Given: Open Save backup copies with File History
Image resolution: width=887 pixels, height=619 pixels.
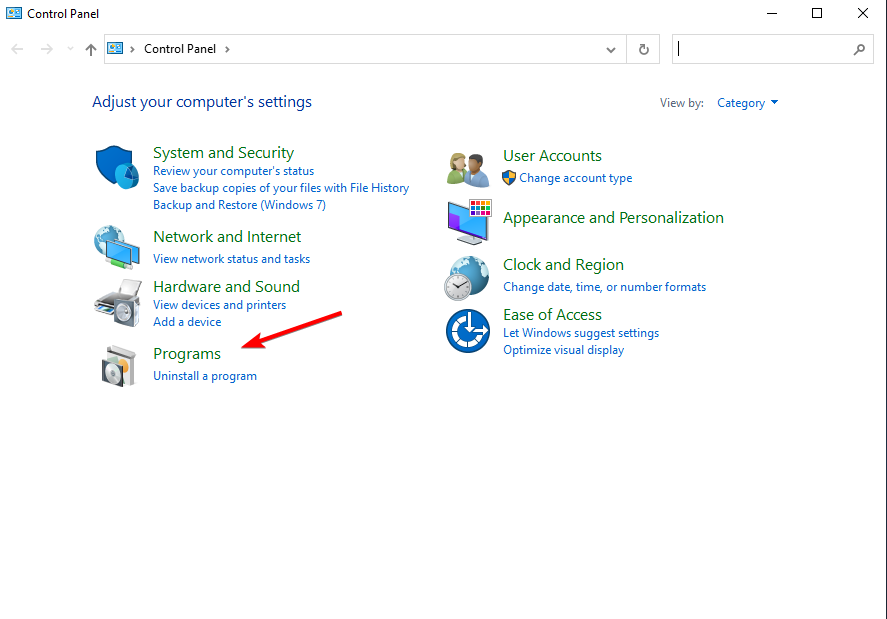Looking at the screenshot, I should [x=281, y=188].
